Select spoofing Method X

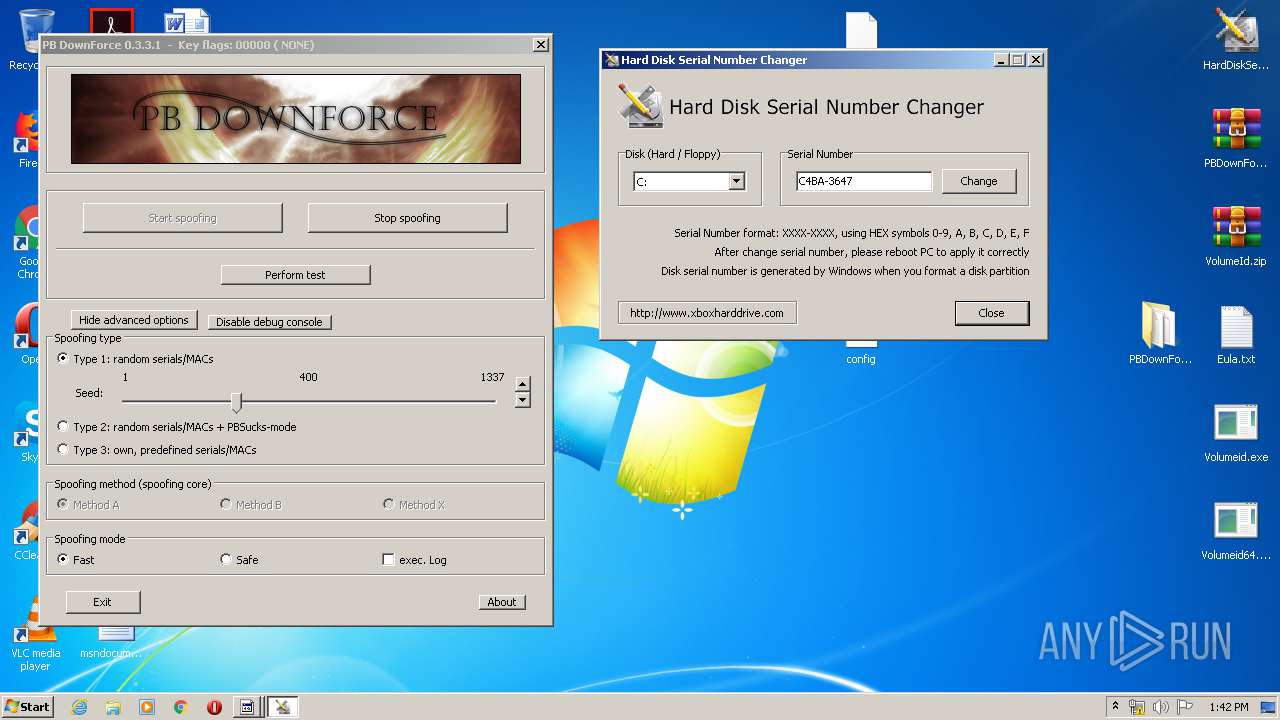coord(415,505)
